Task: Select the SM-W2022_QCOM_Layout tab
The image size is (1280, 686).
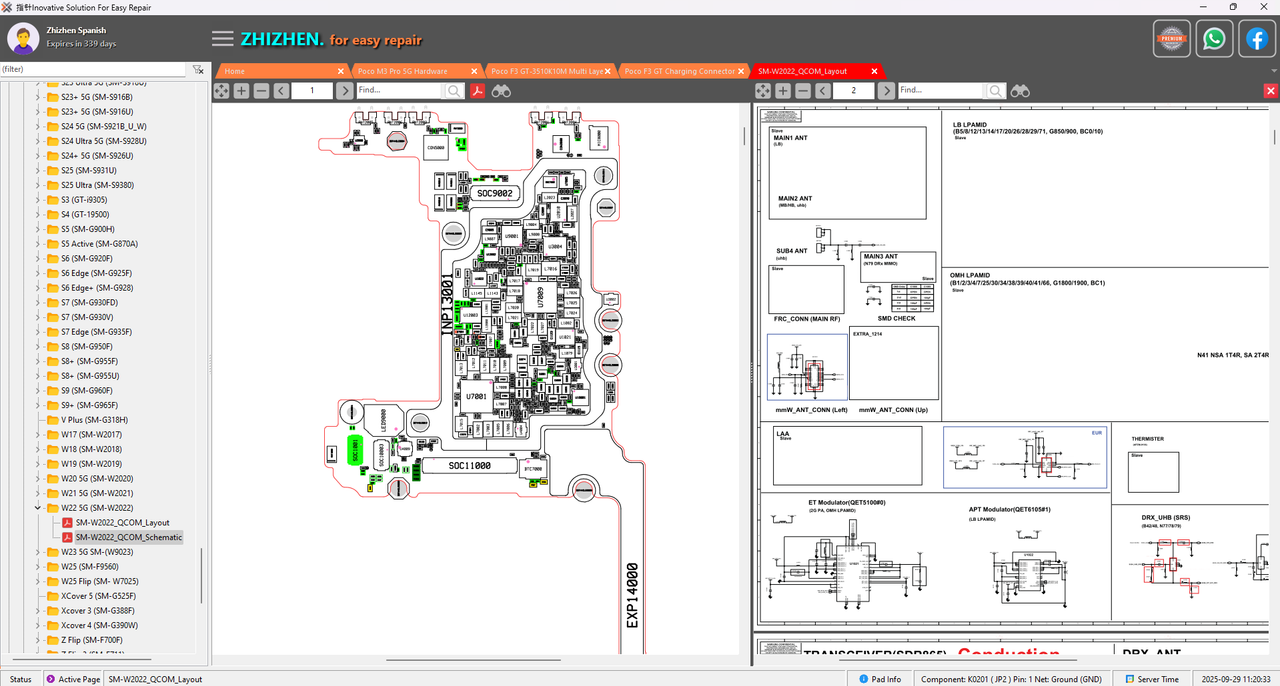Action: [x=802, y=71]
